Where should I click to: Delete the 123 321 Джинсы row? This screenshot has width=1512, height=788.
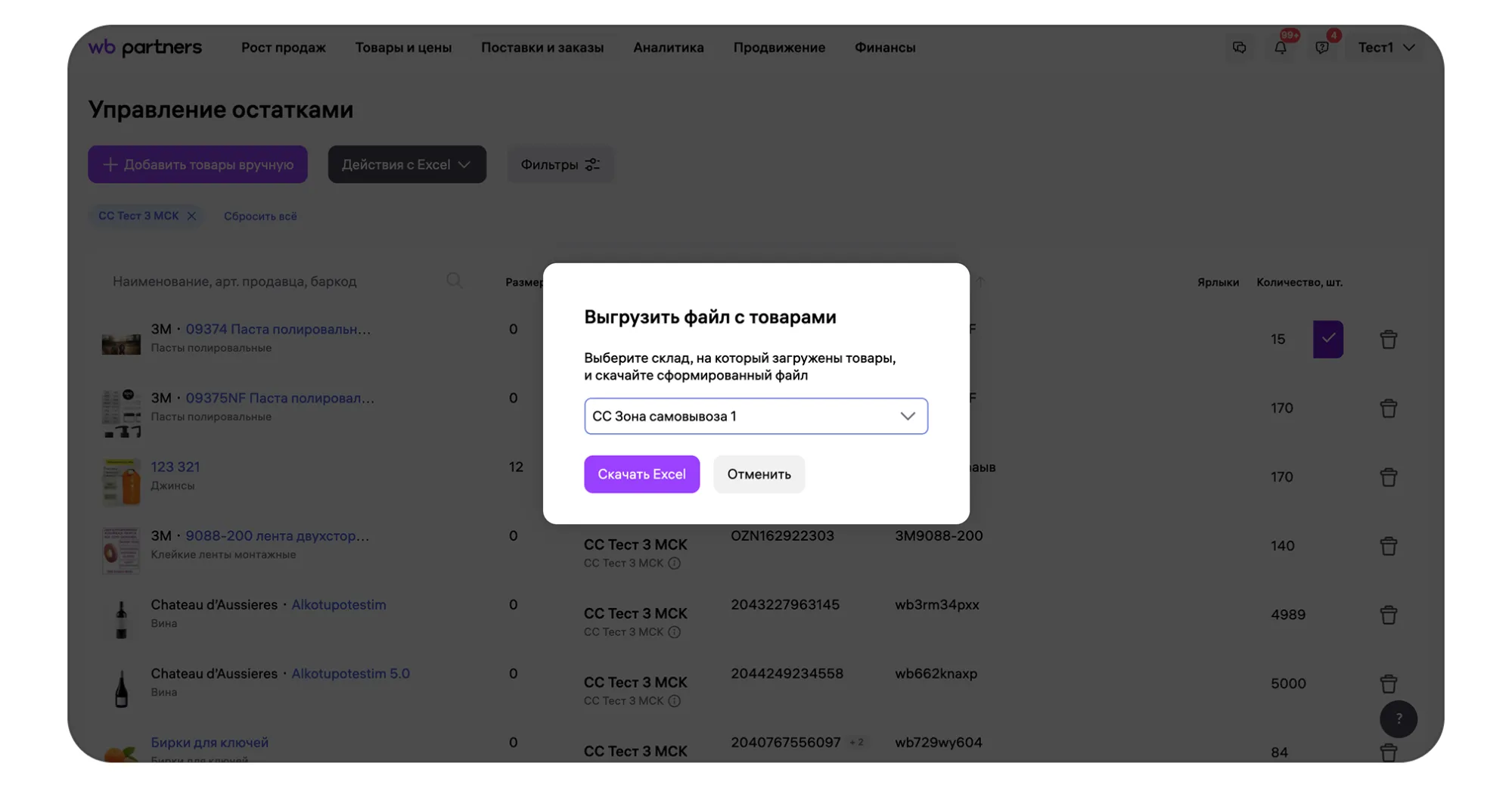pos(1388,477)
